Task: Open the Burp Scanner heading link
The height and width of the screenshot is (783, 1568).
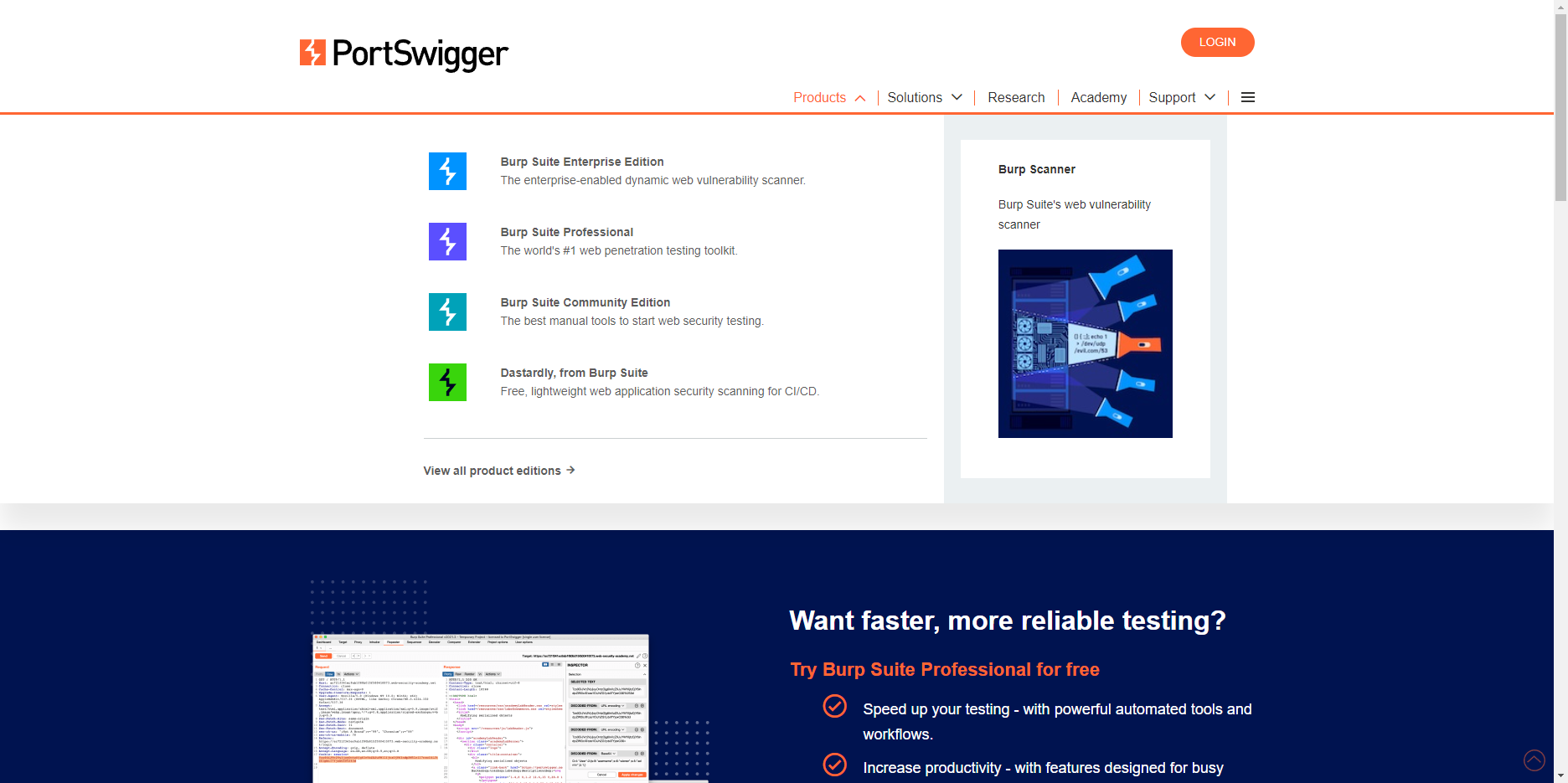Action: click(1037, 169)
